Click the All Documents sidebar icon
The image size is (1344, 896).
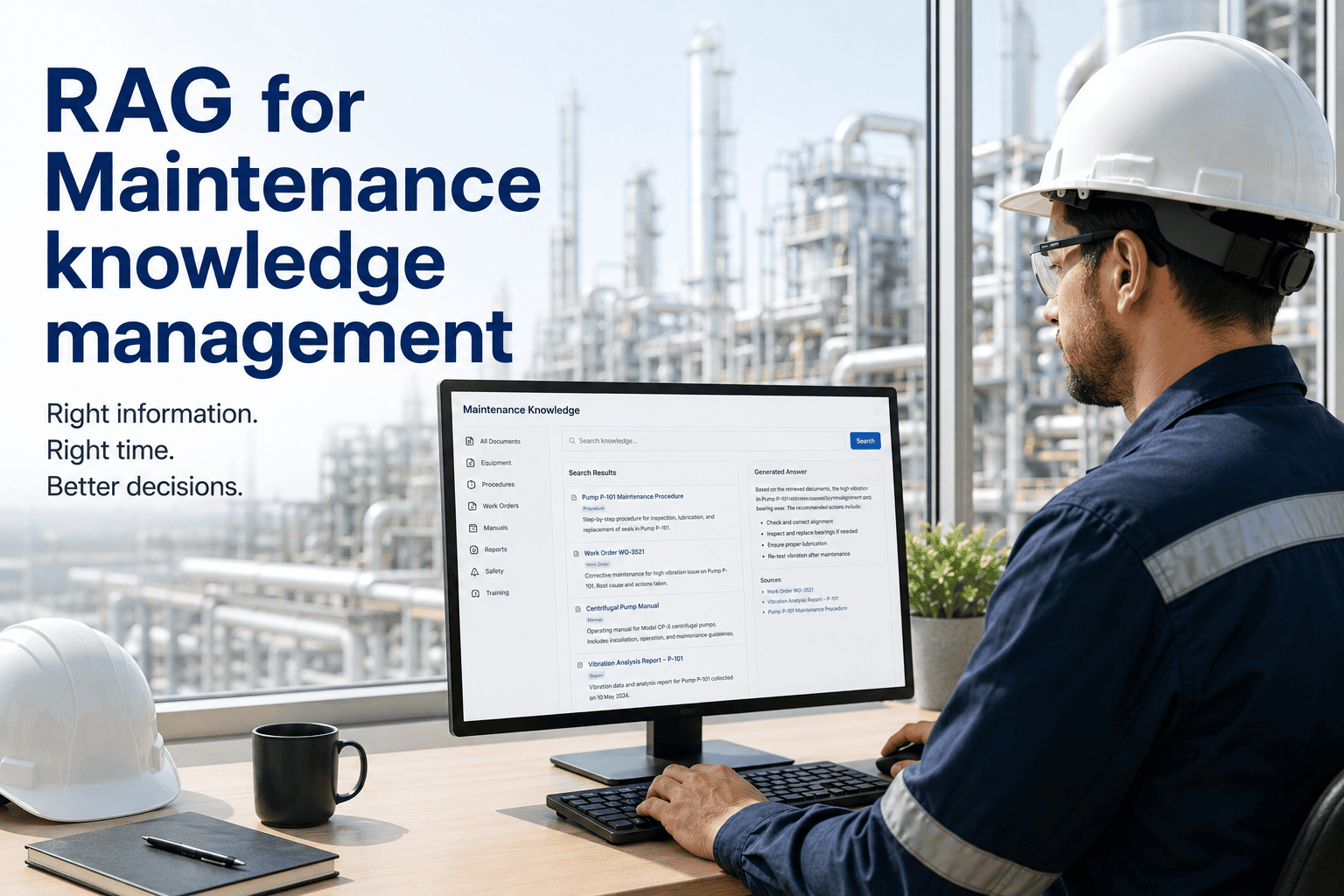pos(470,441)
